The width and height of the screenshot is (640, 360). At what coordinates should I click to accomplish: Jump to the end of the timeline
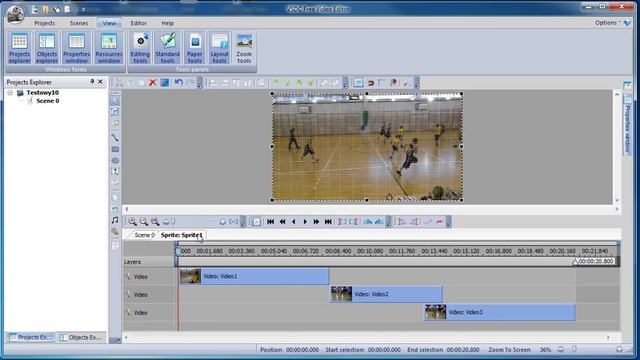(x=328, y=222)
